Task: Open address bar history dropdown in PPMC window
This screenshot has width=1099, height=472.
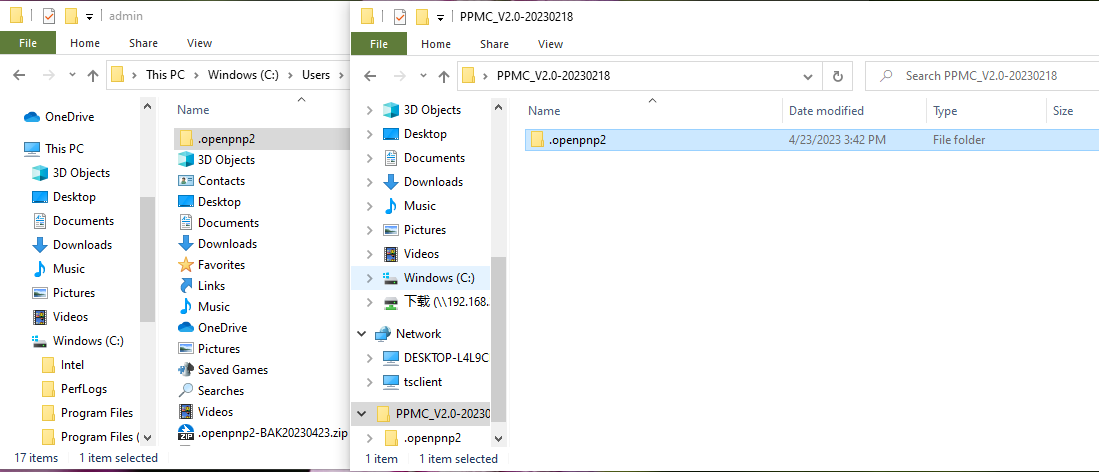Action: click(x=808, y=76)
